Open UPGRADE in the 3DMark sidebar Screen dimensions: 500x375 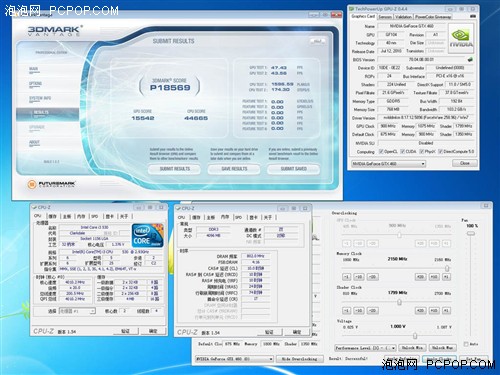37,128
